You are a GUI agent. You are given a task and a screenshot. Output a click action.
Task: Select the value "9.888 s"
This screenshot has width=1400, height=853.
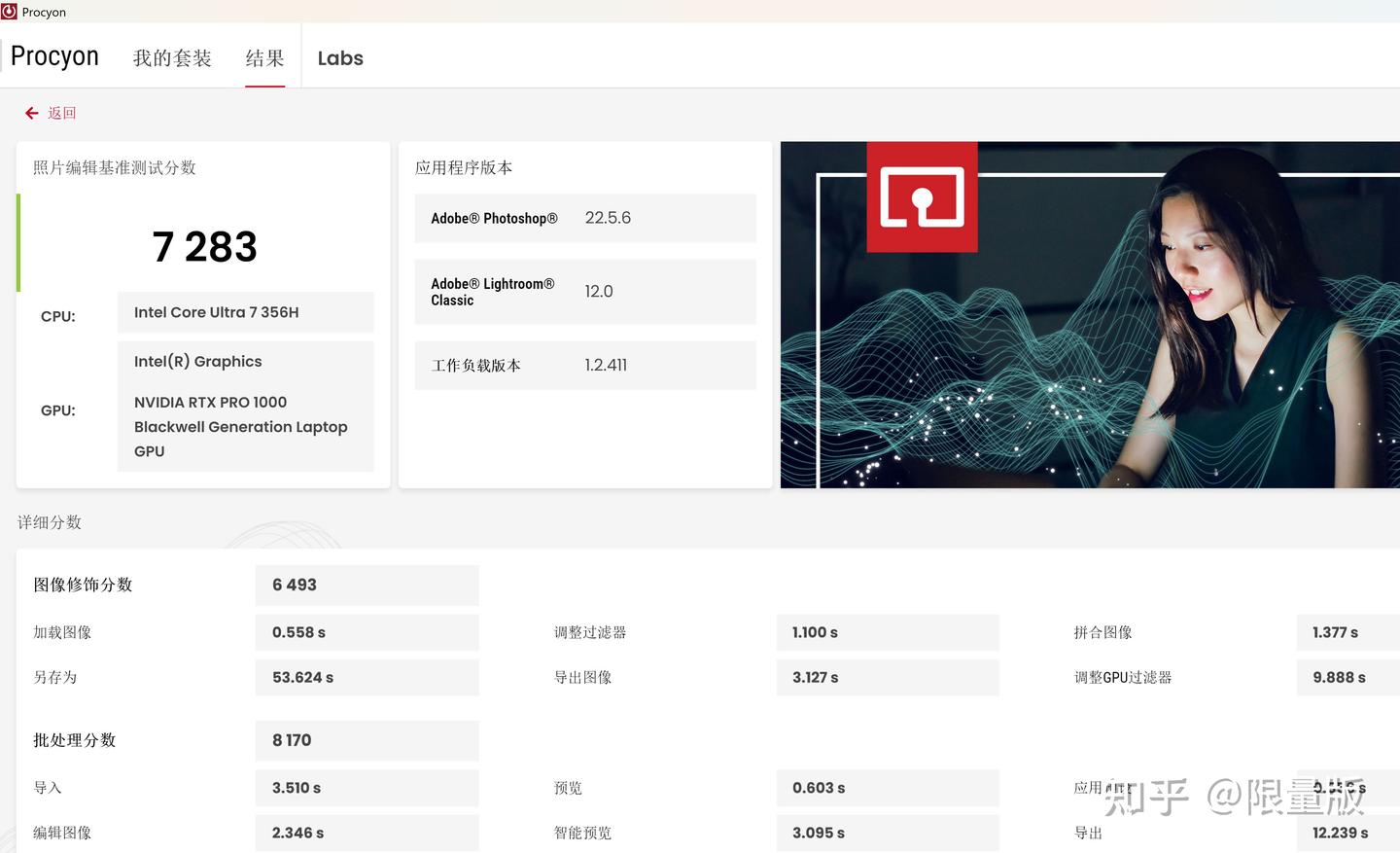click(x=1339, y=677)
